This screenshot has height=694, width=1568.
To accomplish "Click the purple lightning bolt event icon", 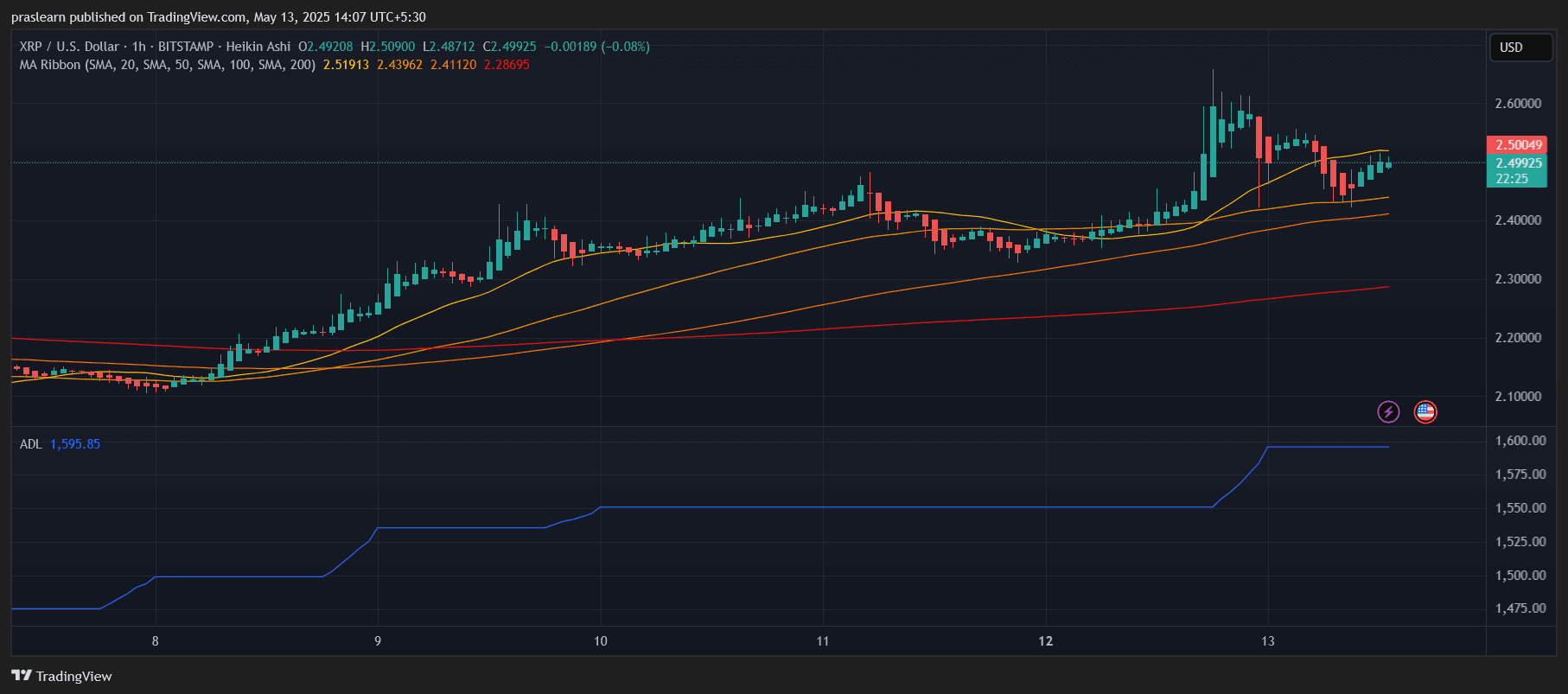I will (1388, 411).
